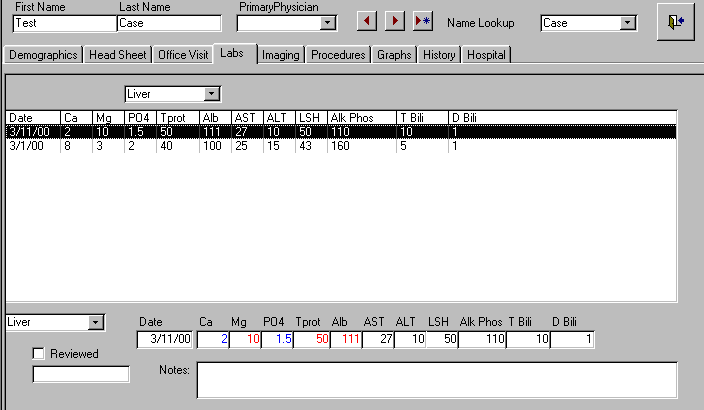Expand the Name Lookup combo box

628,23
